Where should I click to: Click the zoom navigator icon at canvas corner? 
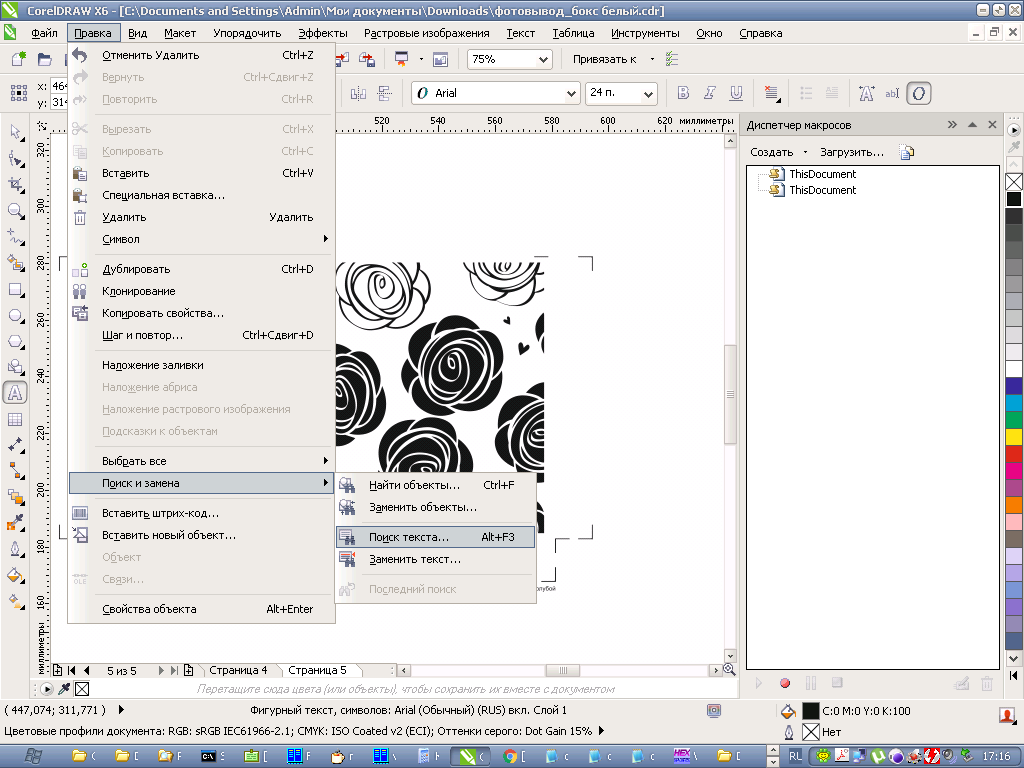[x=729, y=670]
